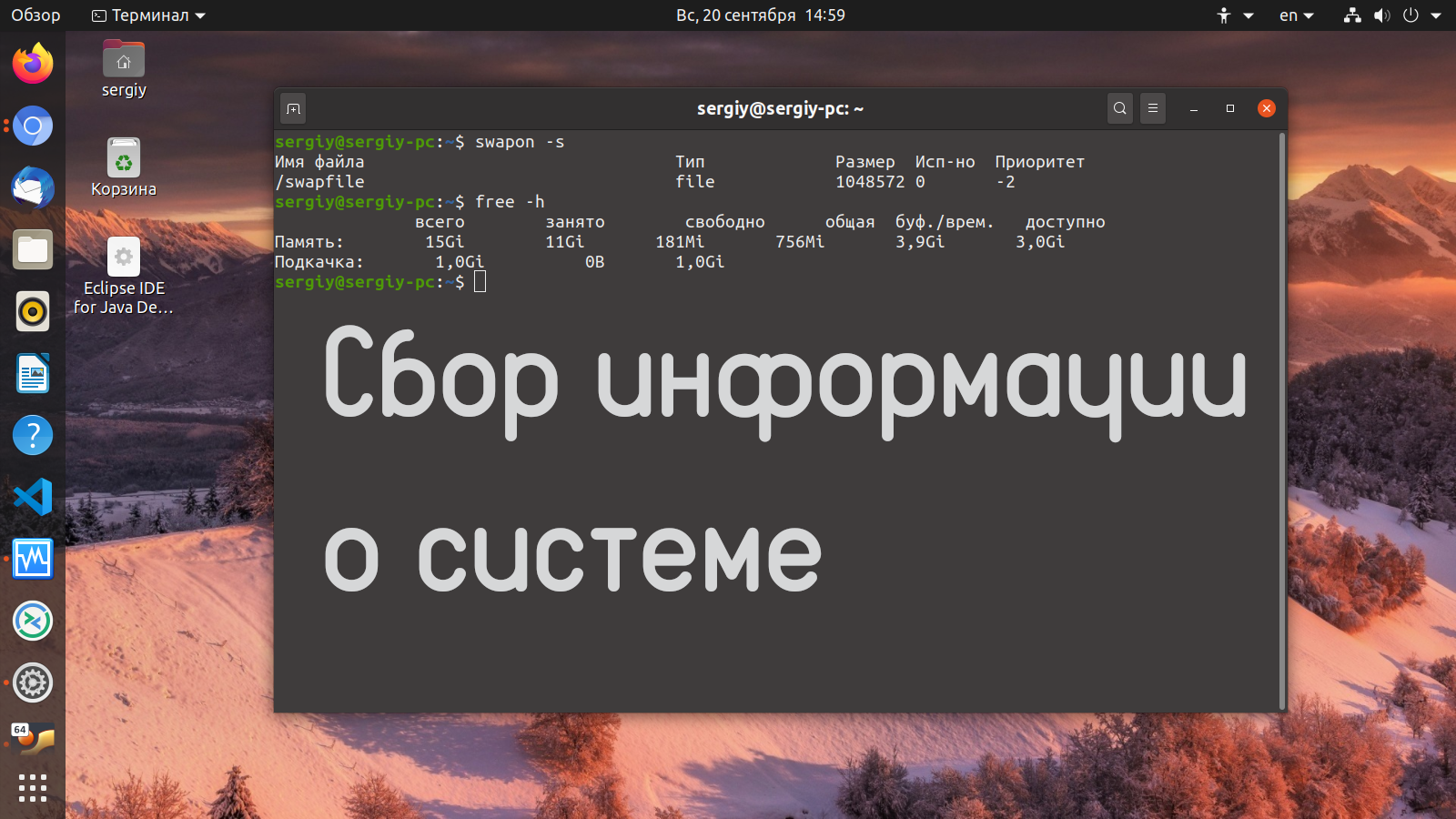Click the terminal search icon
The image size is (1456, 819).
click(1119, 108)
